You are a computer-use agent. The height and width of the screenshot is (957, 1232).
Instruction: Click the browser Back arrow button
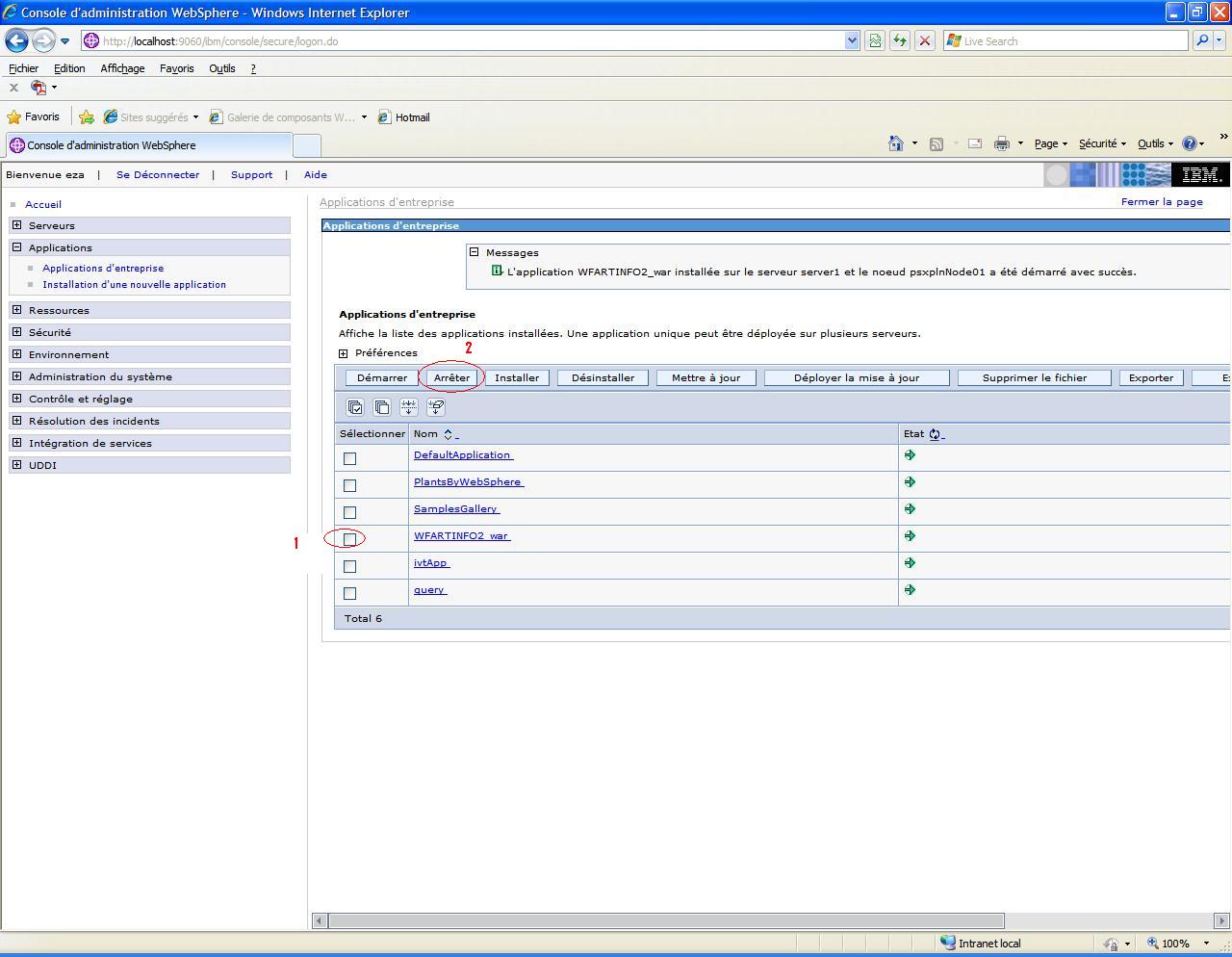16,40
